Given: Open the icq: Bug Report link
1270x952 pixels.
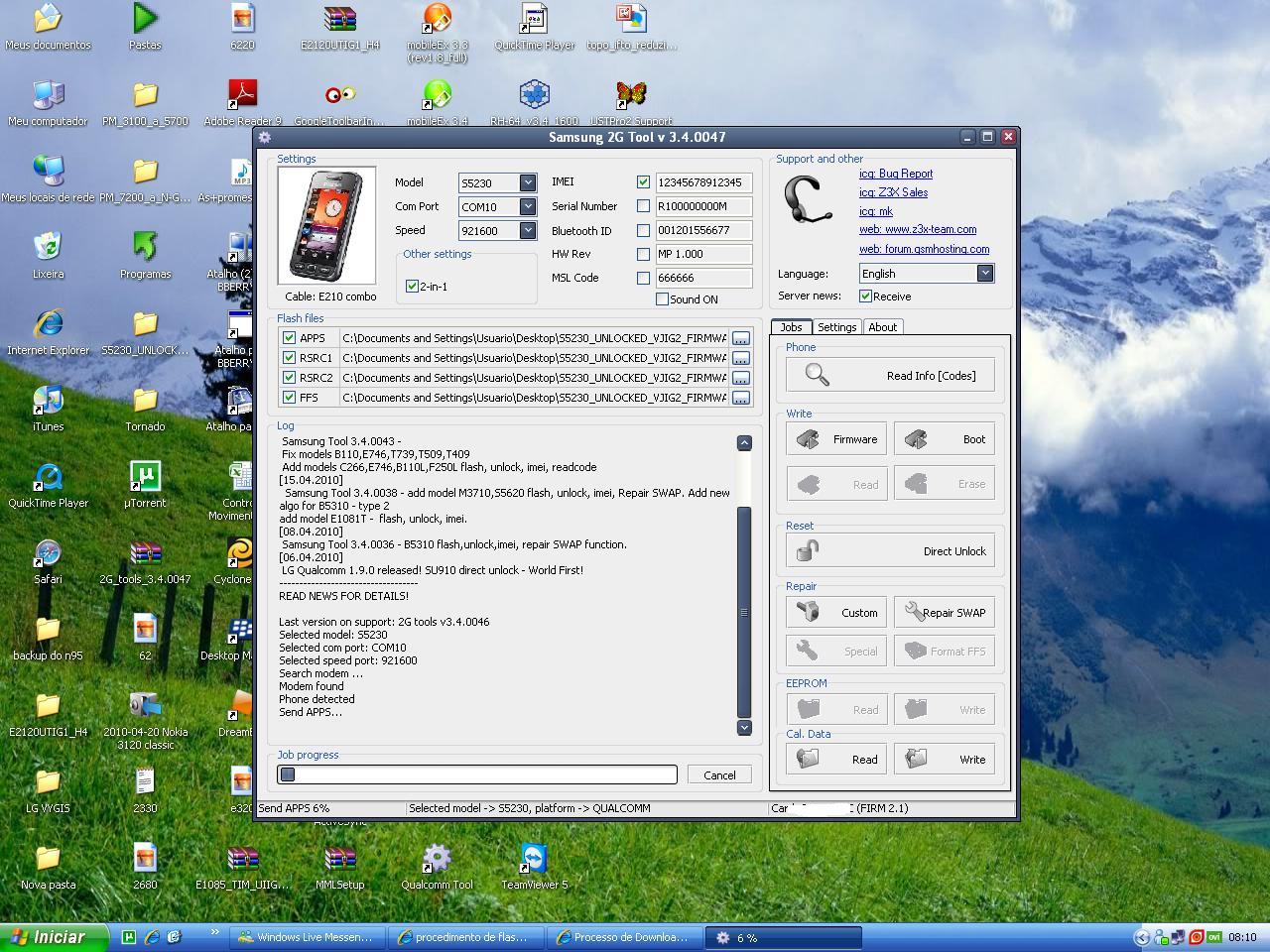Looking at the screenshot, I should click(x=896, y=174).
